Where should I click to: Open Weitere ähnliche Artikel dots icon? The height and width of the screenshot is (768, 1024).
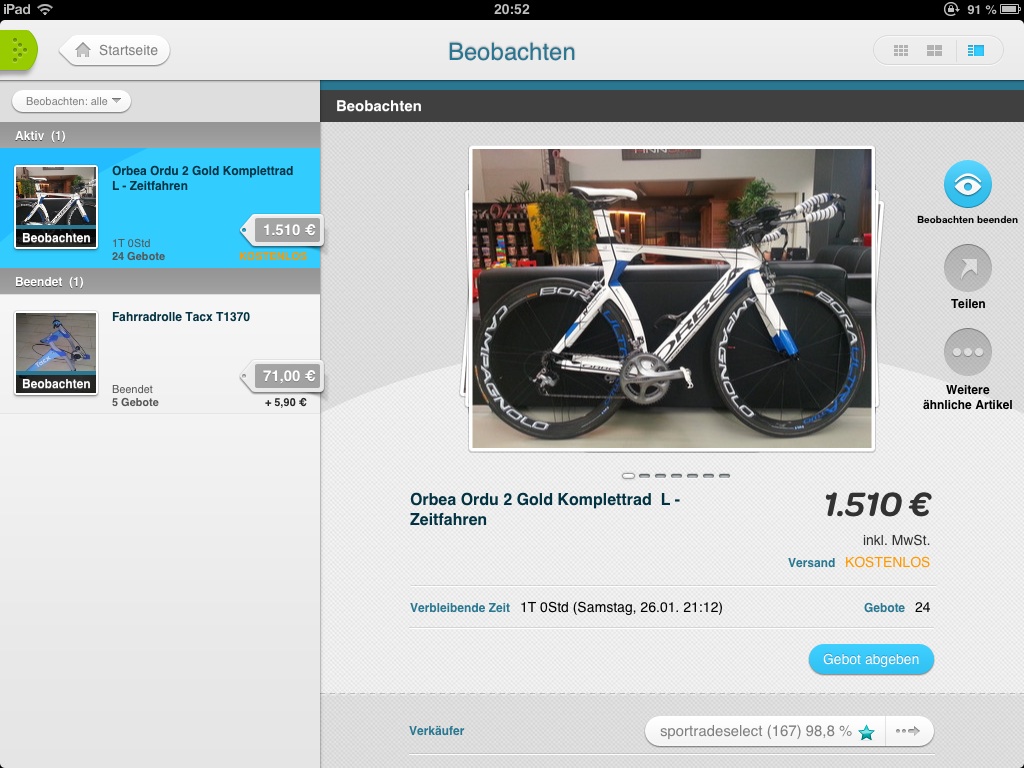tap(967, 352)
